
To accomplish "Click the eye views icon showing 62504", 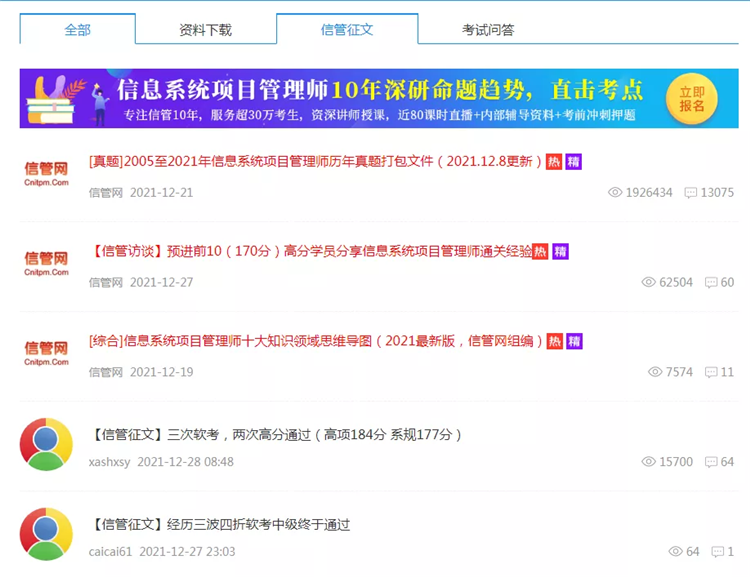I will [x=648, y=282].
